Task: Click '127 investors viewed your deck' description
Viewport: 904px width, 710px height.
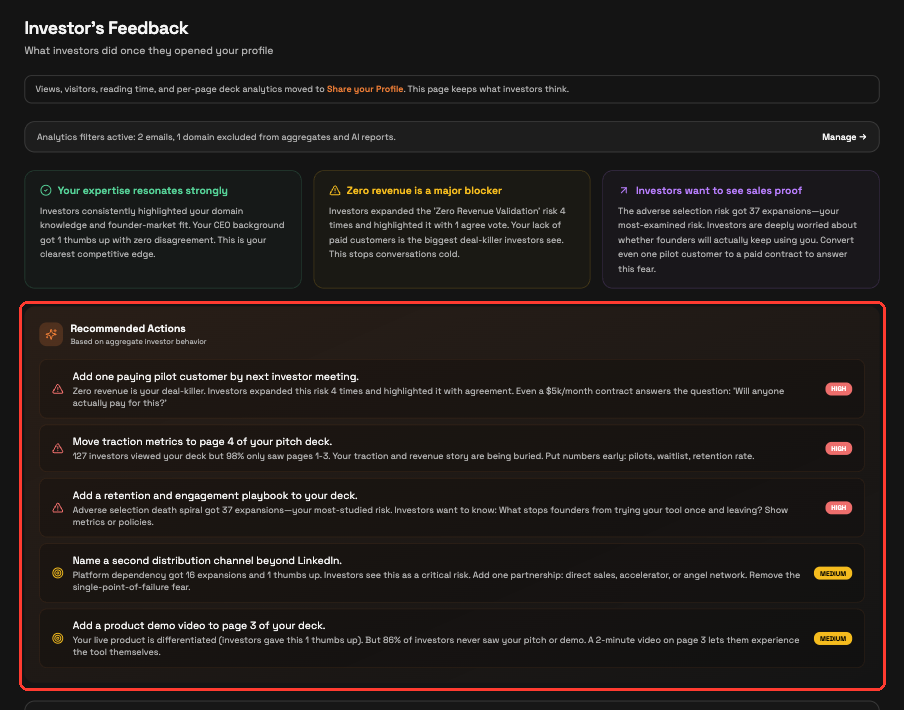Action: pyautogui.click(x=413, y=456)
